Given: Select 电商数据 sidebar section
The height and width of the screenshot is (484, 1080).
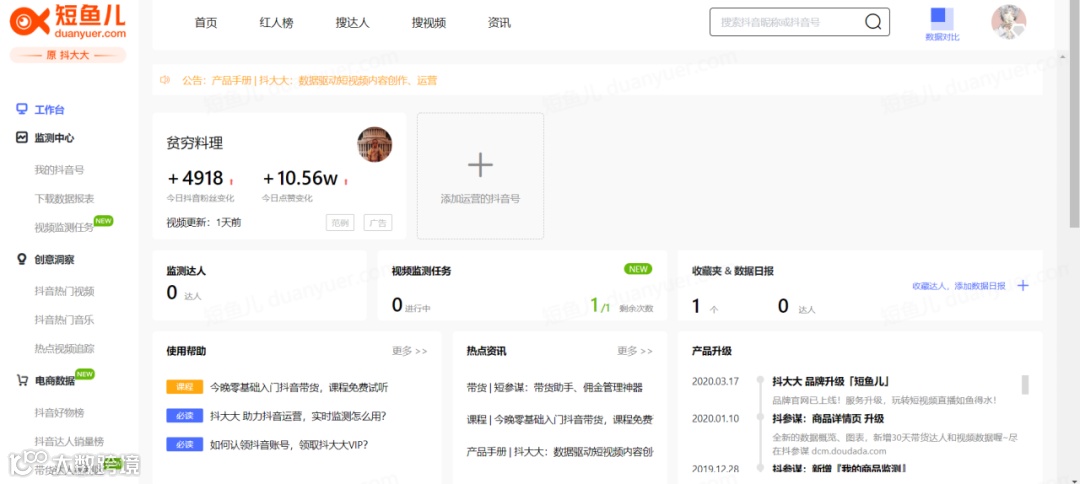Looking at the screenshot, I should [54, 380].
